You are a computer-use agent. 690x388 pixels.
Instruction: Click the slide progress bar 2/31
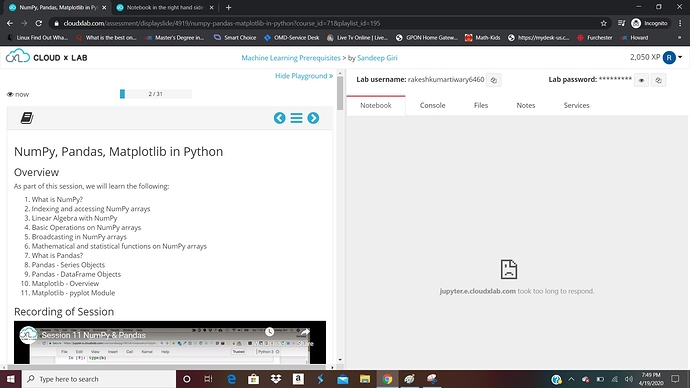[156, 94]
